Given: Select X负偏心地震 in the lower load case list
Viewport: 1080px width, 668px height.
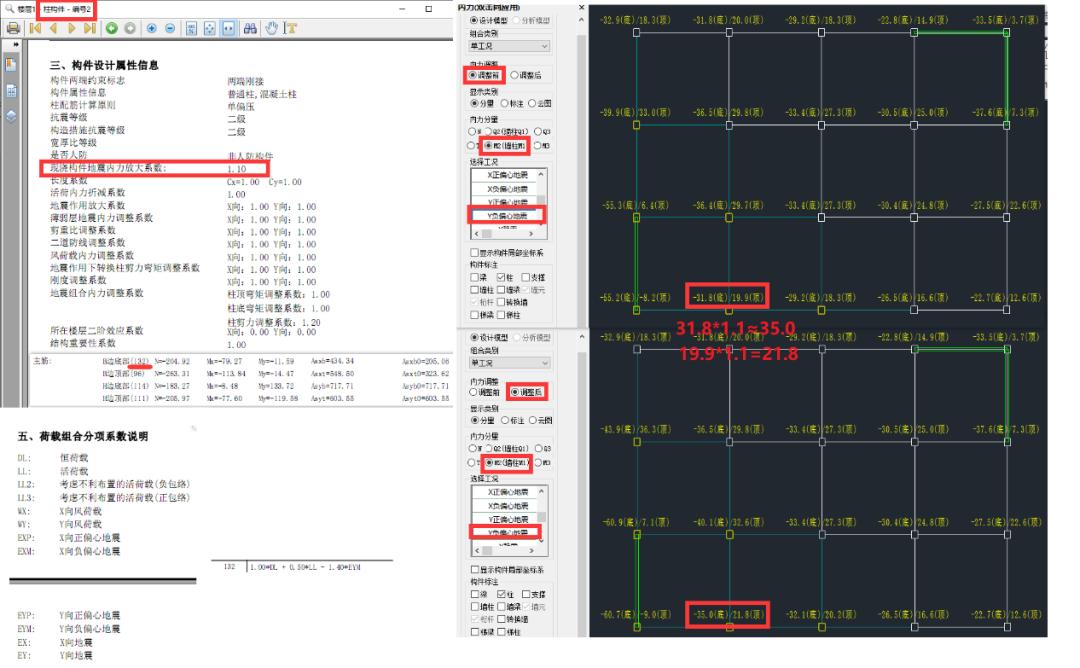Looking at the screenshot, I should click(504, 506).
